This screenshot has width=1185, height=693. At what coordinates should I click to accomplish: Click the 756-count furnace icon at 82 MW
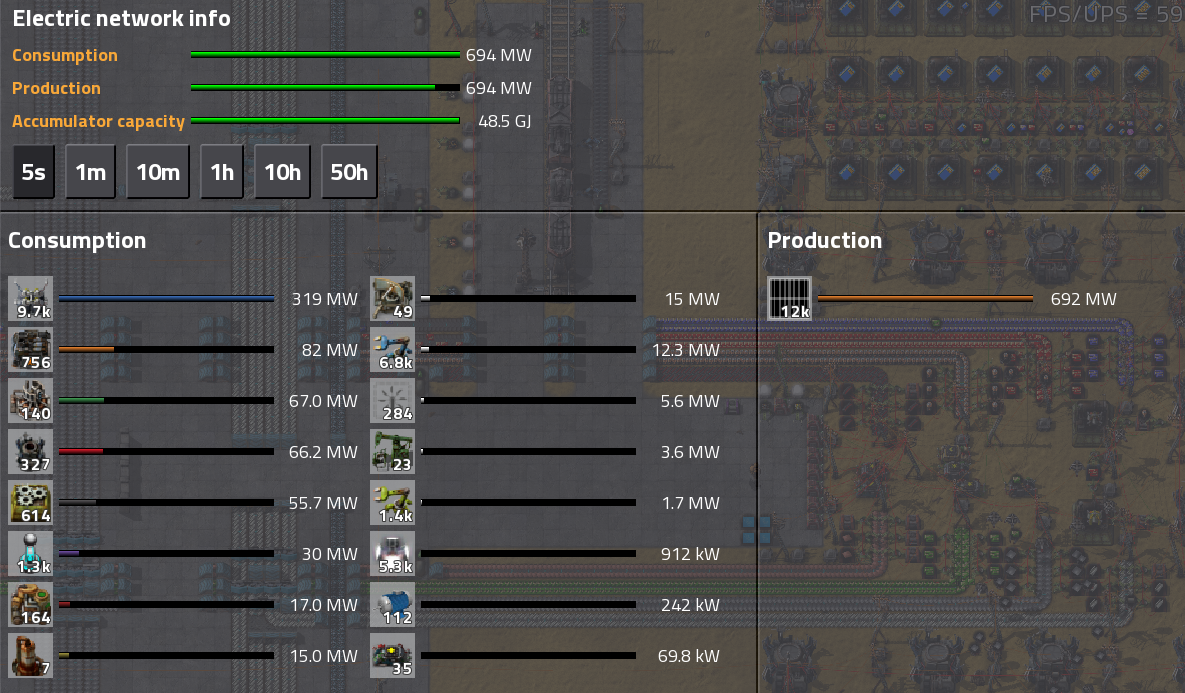tap(30, 349)
